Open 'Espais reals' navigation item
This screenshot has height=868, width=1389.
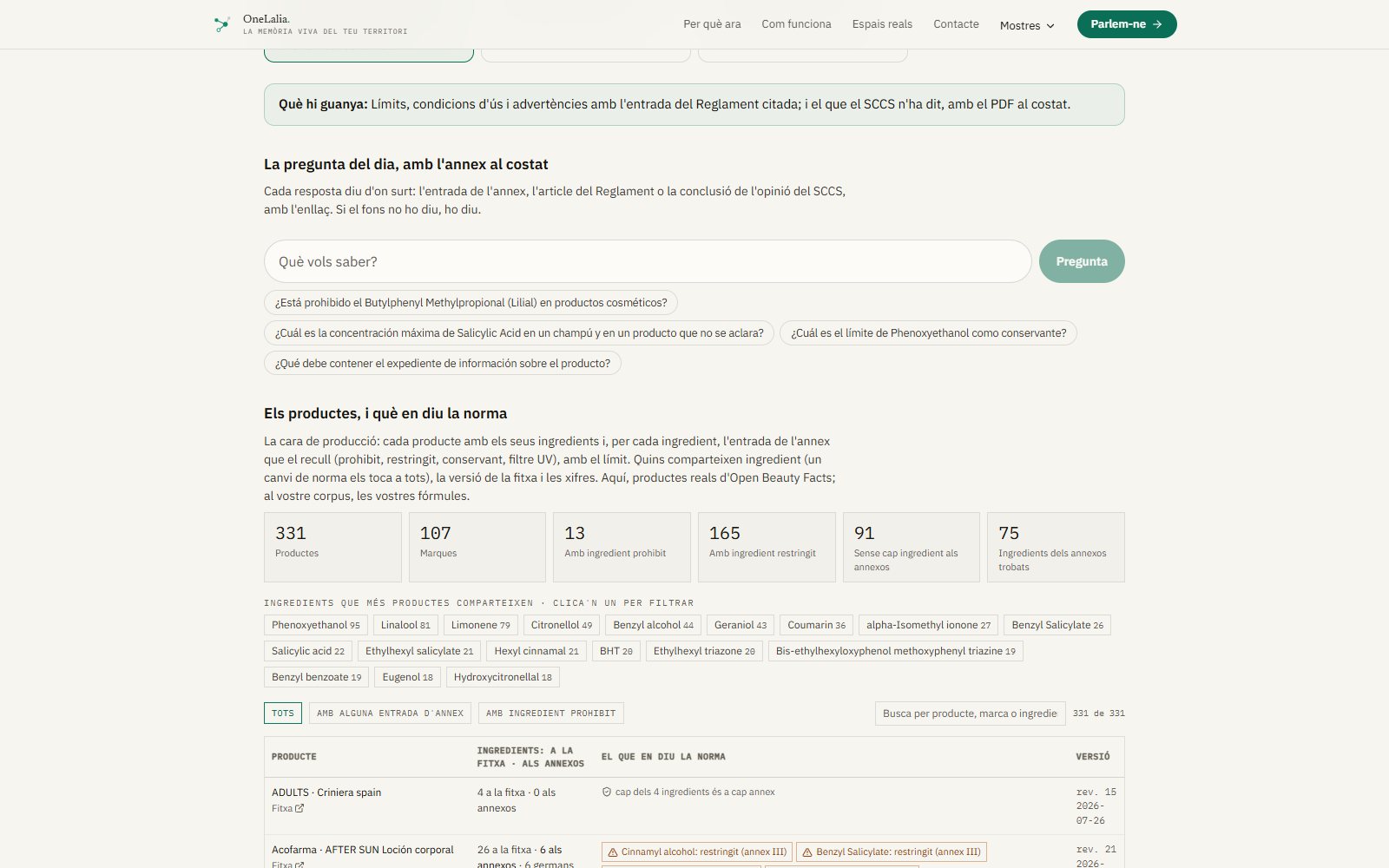click(882, 24)
